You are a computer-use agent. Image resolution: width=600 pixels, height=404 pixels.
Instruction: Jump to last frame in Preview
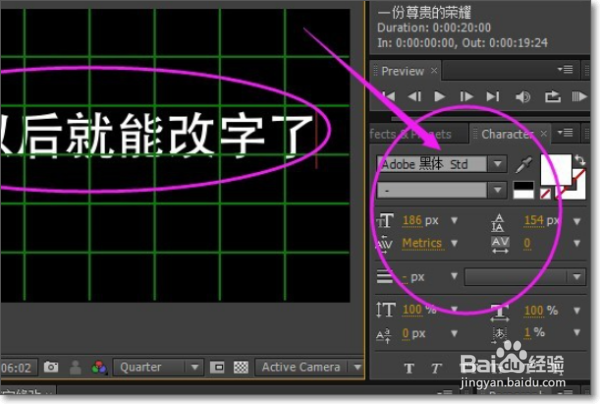tap(493, 97)
